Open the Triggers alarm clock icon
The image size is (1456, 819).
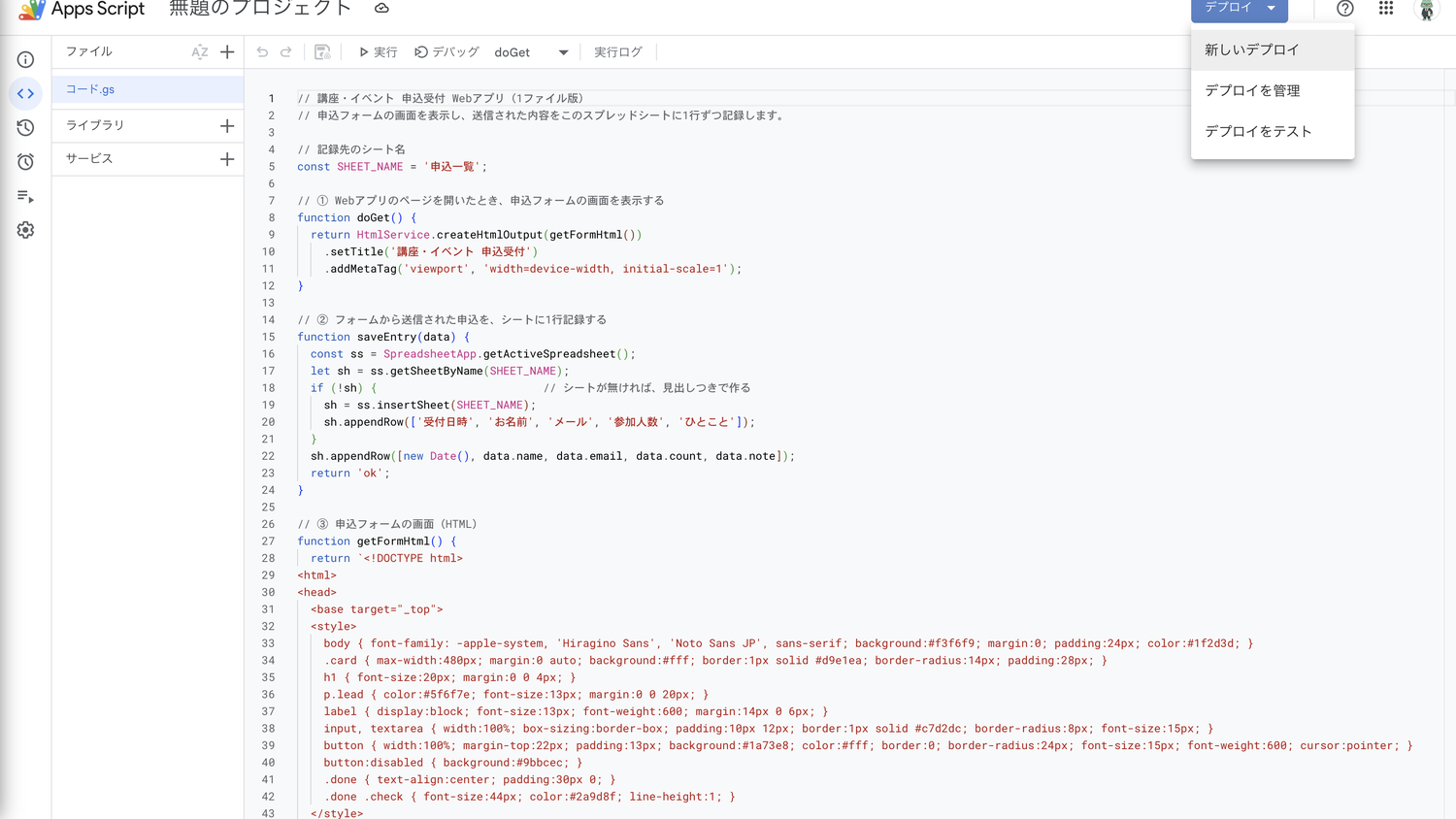coord(25,162)
